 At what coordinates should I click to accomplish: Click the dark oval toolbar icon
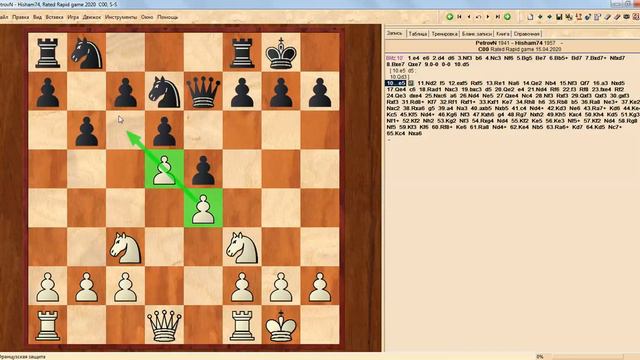tap(627, 17)
